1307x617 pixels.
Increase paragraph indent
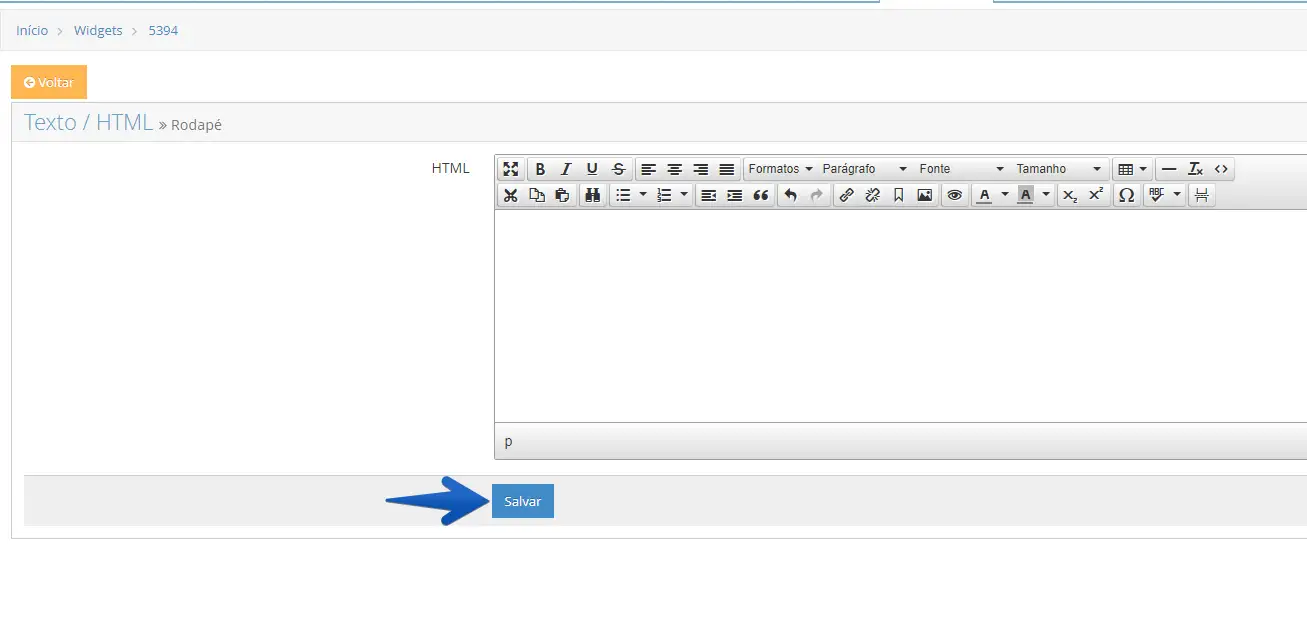(735, 195)
